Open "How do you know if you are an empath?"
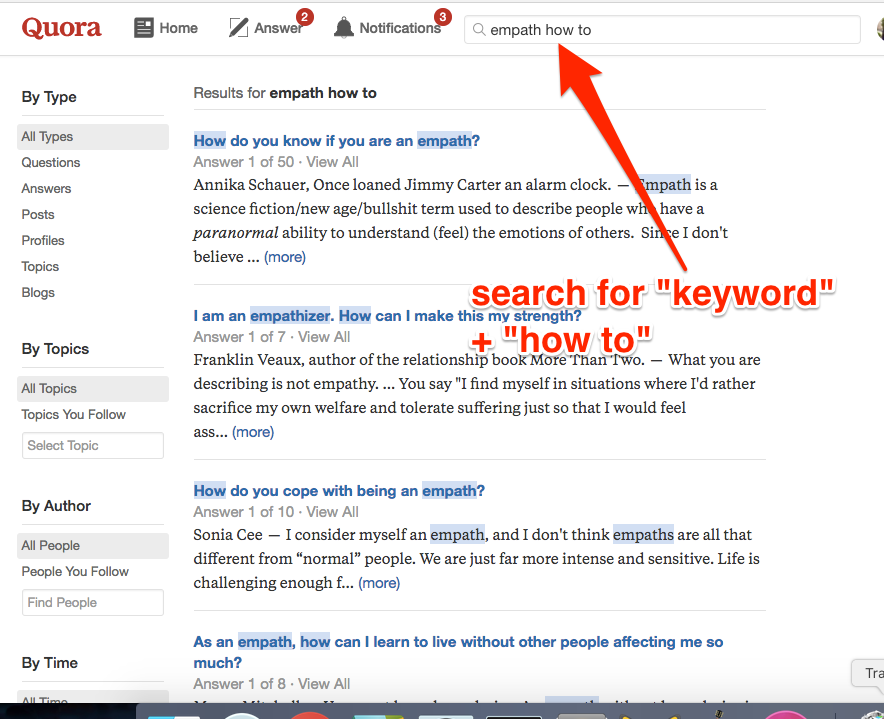The height and width of the screenshot is (719, 884). (337, 140)
